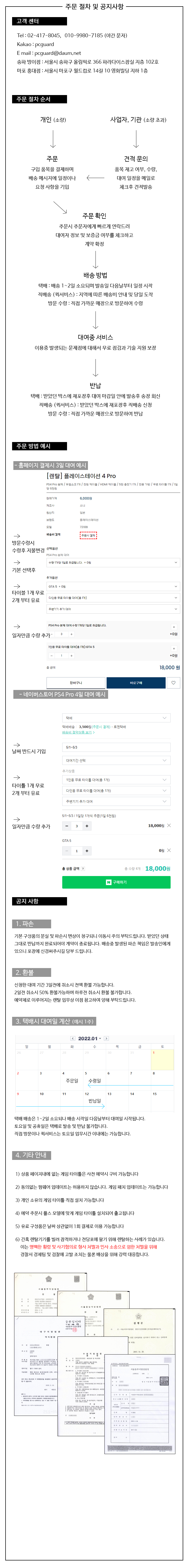Click the 5/1~5/3 date input field
The width and height of the screenshot is (189, 1568).
tap(116, 747)
